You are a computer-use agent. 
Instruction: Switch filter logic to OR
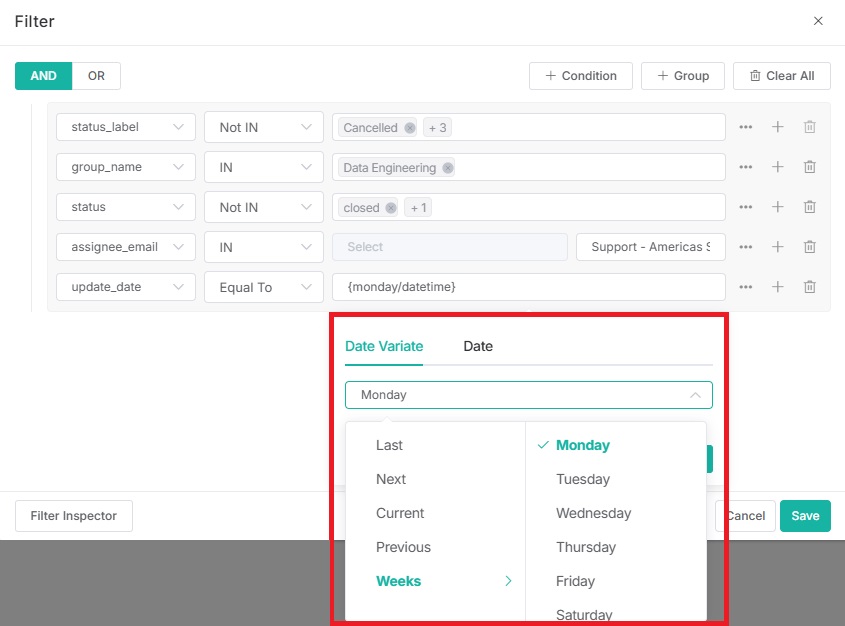[x=96, y=76]
